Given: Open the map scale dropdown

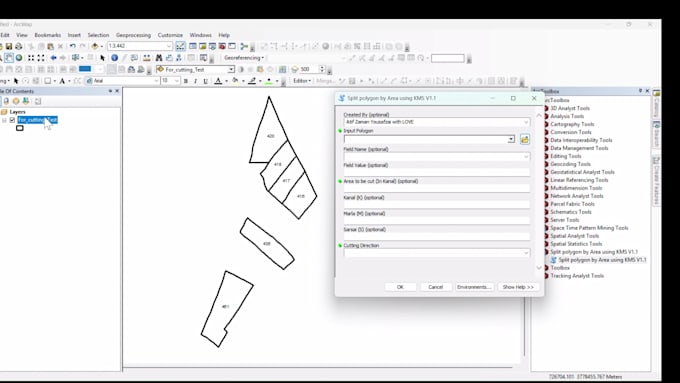Looking at the screenshot, I should [x=169, y=46].
